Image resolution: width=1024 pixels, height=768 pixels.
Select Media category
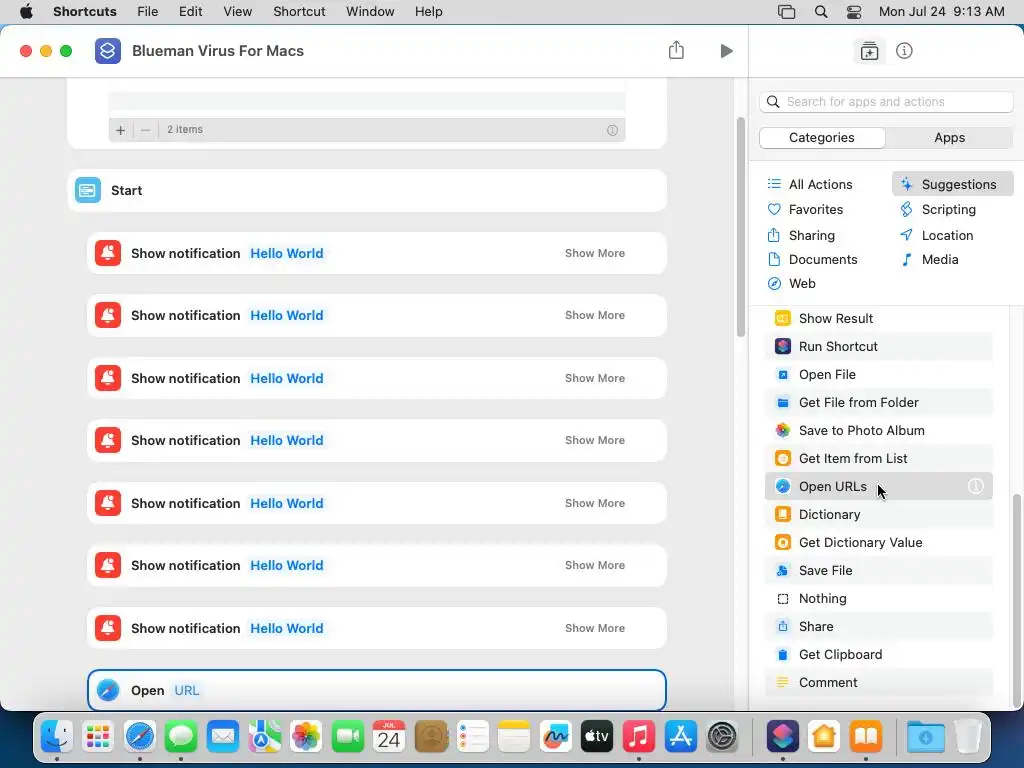point(929,259)
